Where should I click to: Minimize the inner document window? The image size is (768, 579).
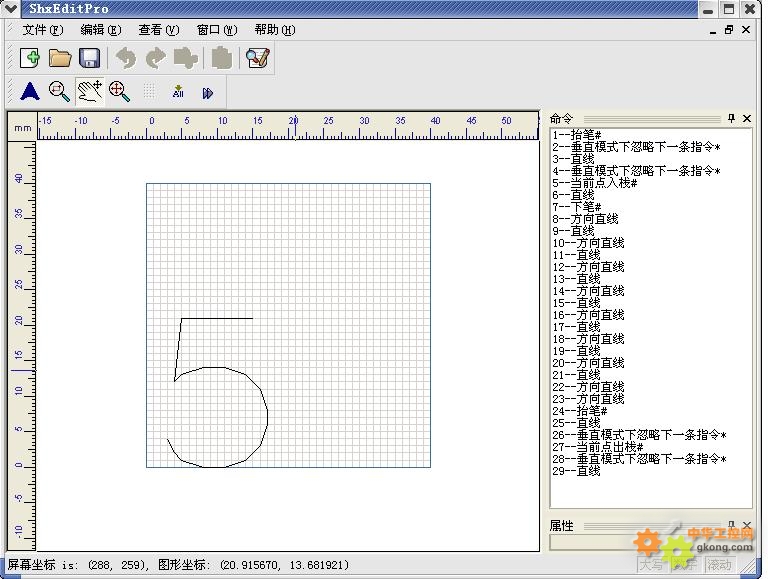point(713,31)
